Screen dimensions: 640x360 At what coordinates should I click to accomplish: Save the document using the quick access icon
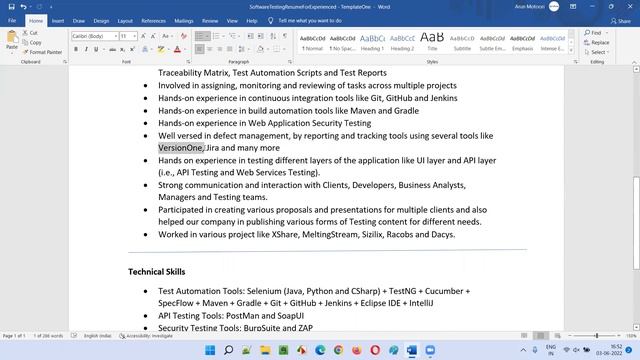(11, 7)
